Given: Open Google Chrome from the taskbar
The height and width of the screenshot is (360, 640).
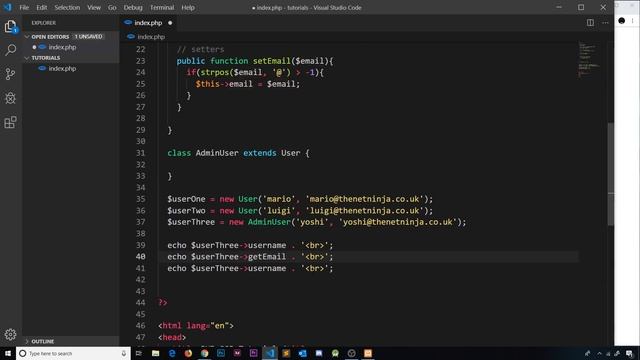Looking at the screenshot, I should click(204, 353).
